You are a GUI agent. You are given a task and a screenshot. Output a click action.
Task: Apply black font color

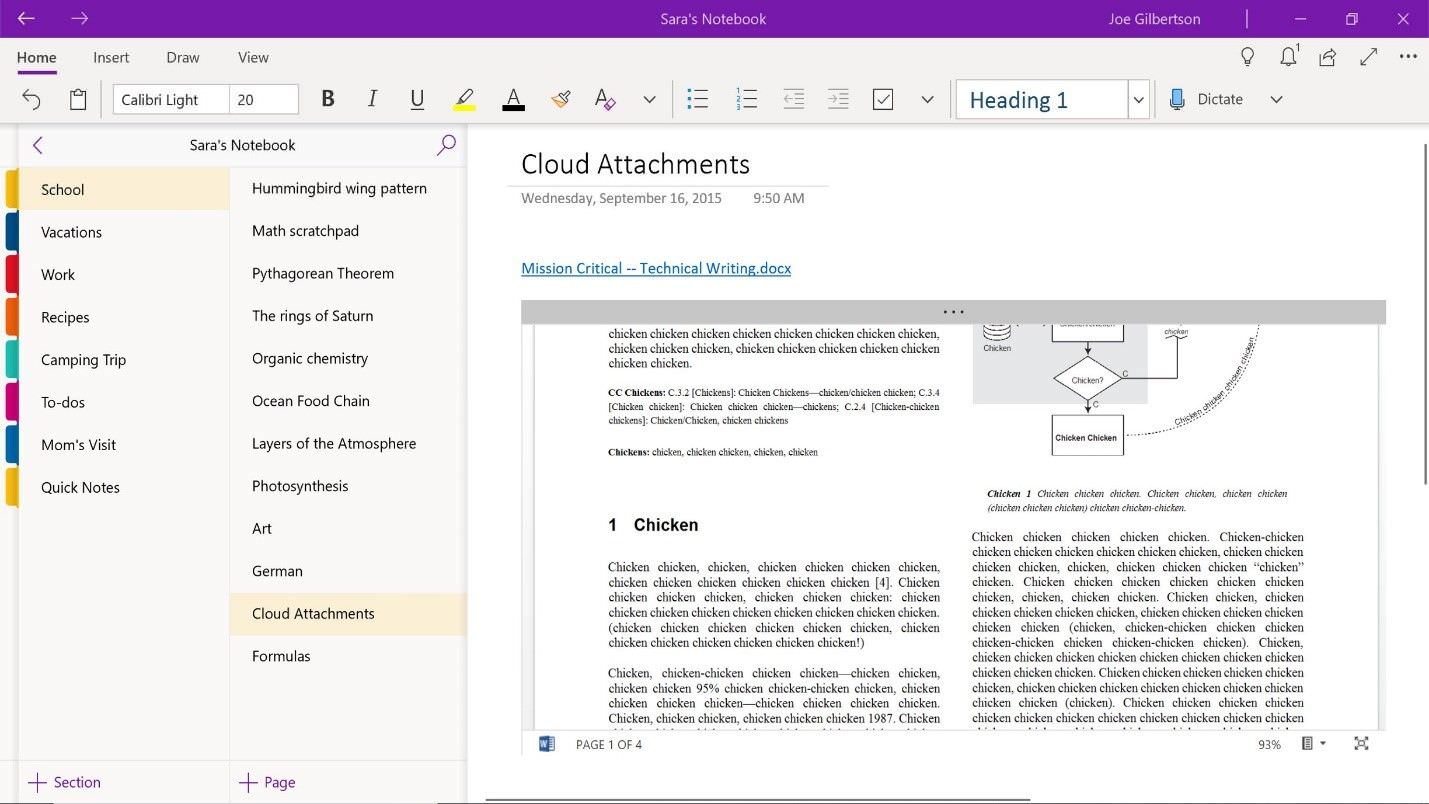pos(513,99)
